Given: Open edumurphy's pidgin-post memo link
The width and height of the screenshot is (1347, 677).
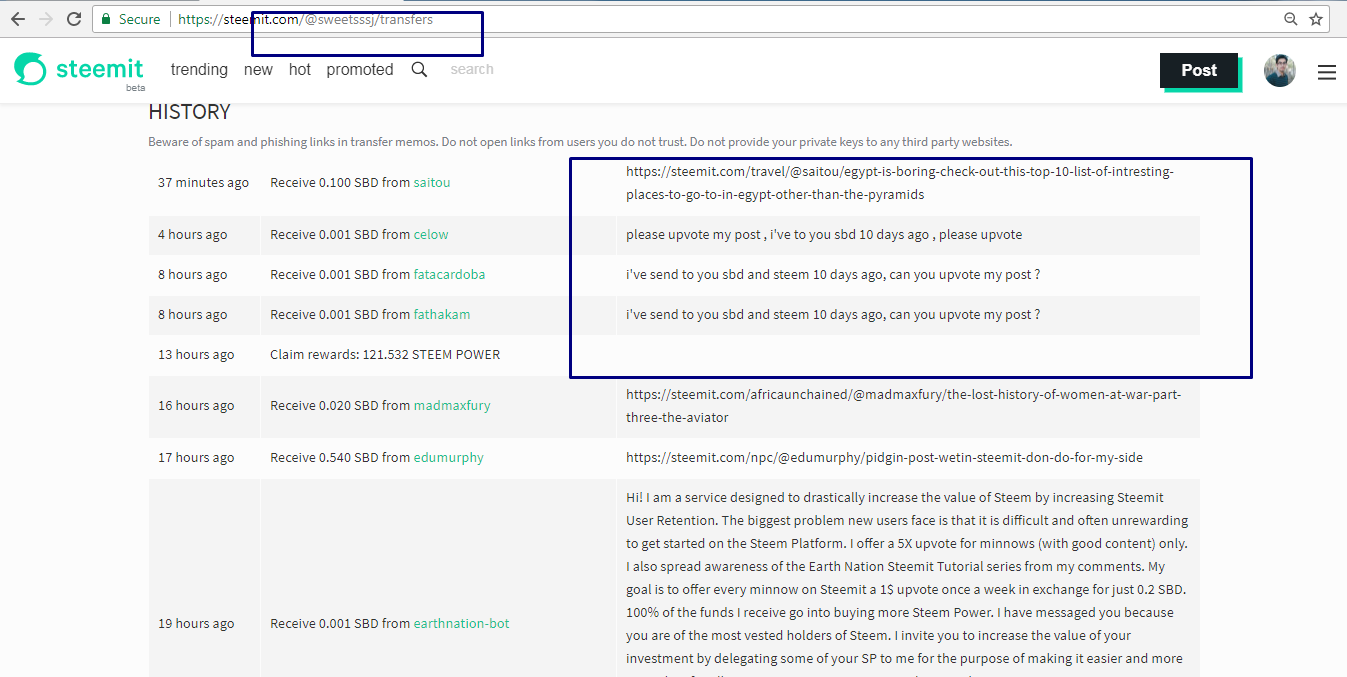Looking at the screenshot, I should pyautogui.click(x=884, y=457).
